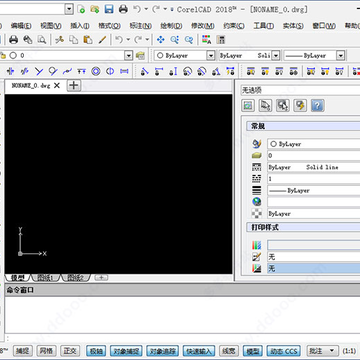Viewport: 360px width, 360px height.
Task: Click the Property Painter brush icon
Action: [102, 40]
